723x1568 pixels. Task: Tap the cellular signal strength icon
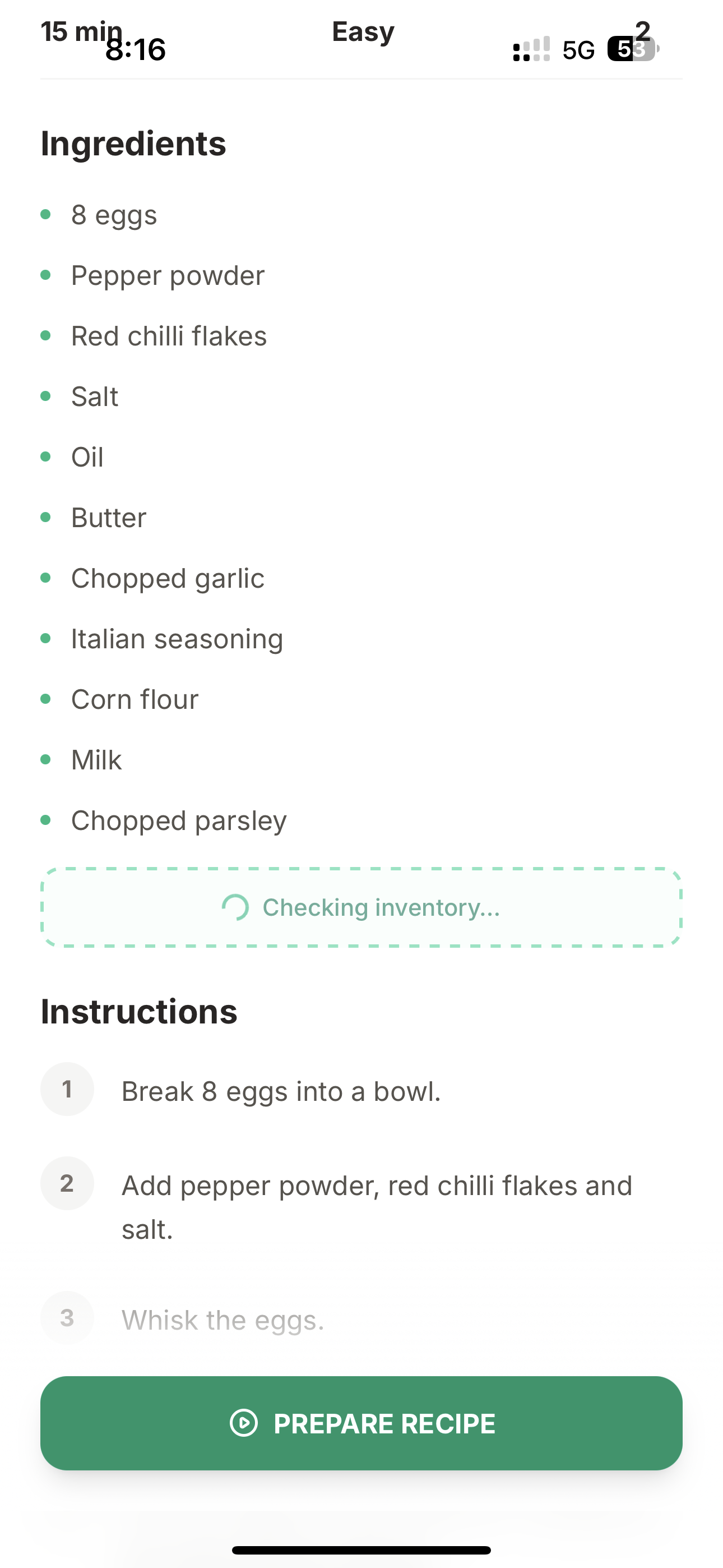[531, 49]
